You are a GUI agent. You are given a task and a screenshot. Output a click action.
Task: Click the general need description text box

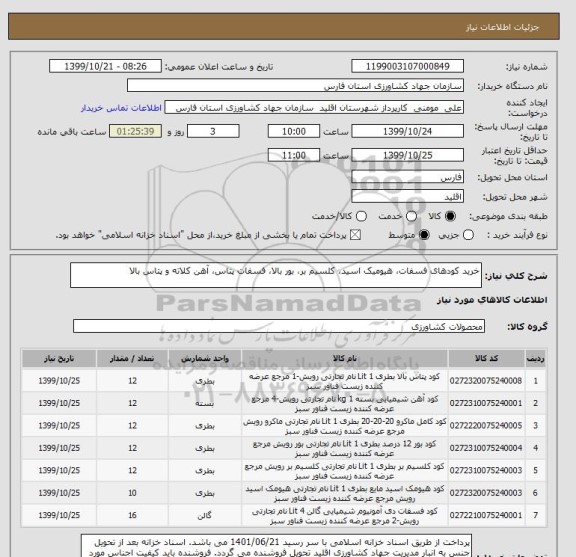click(x=276, y=275)
